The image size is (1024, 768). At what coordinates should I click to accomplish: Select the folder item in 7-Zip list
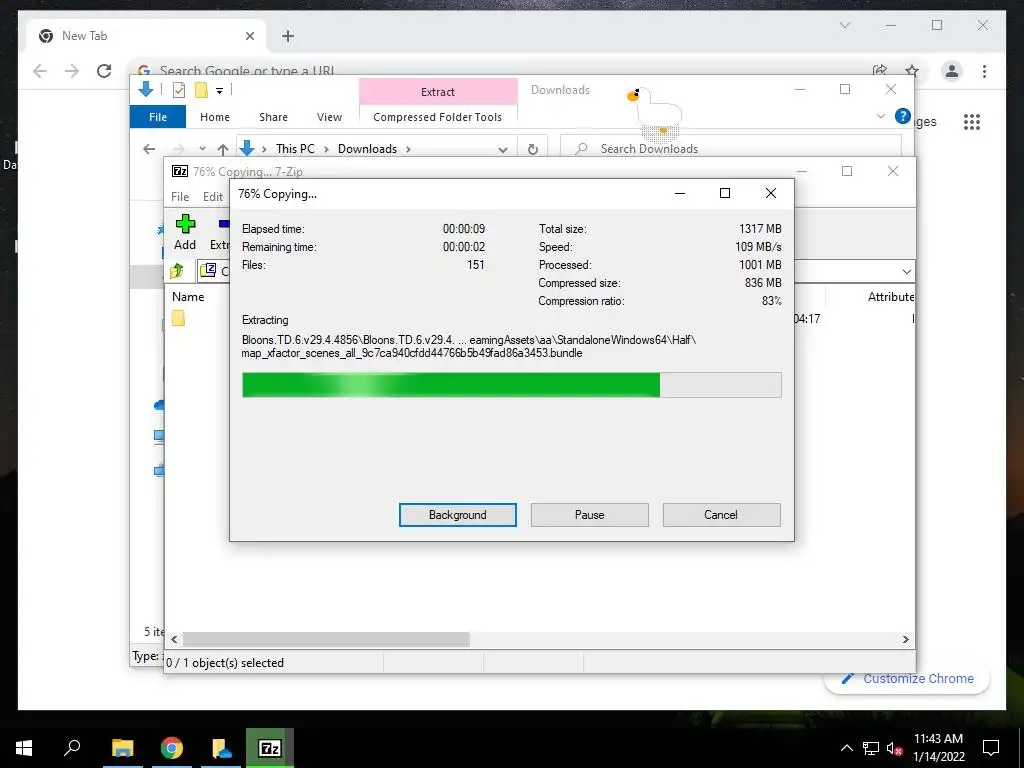(x=178, y=318)
